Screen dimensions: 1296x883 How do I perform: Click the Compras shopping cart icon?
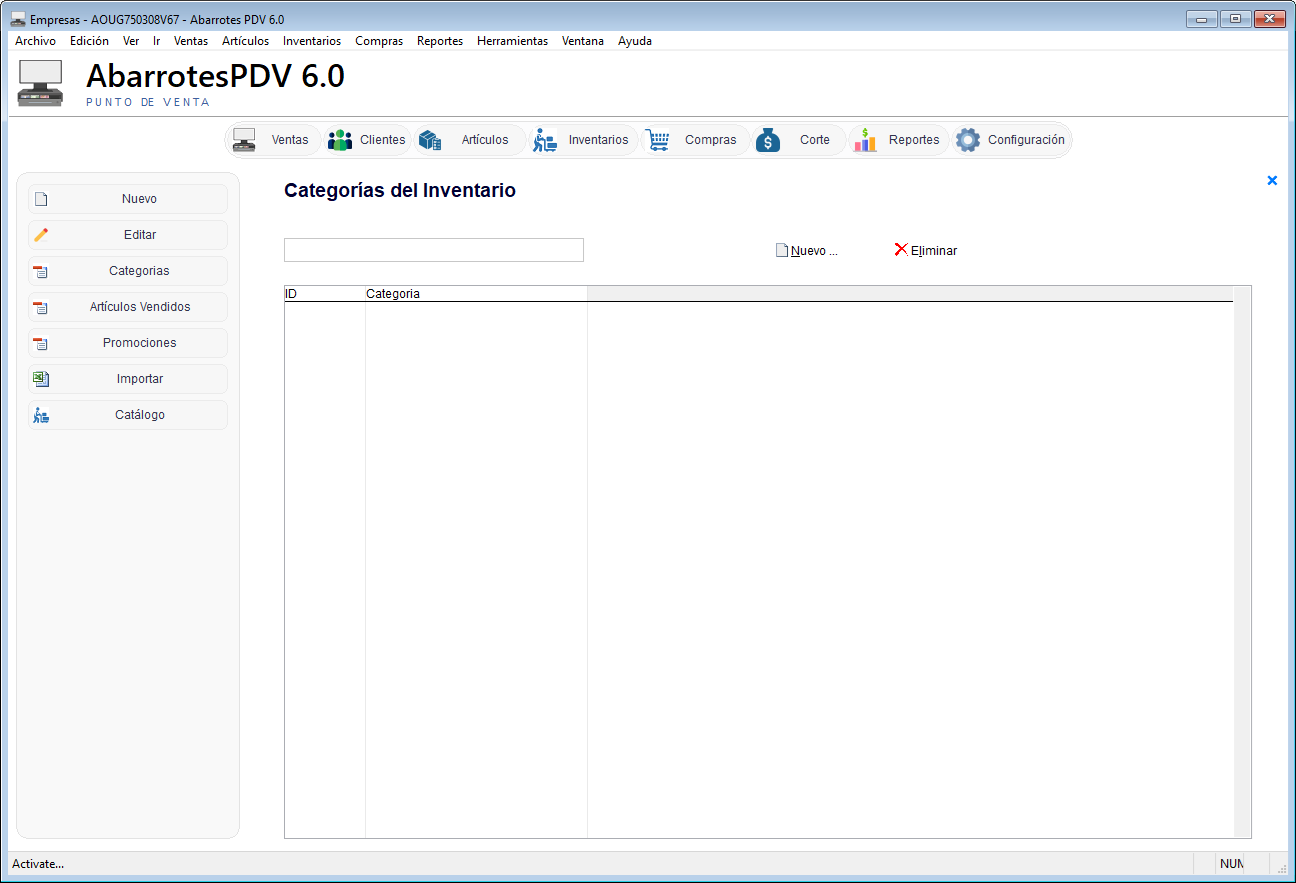coord(657,140)
